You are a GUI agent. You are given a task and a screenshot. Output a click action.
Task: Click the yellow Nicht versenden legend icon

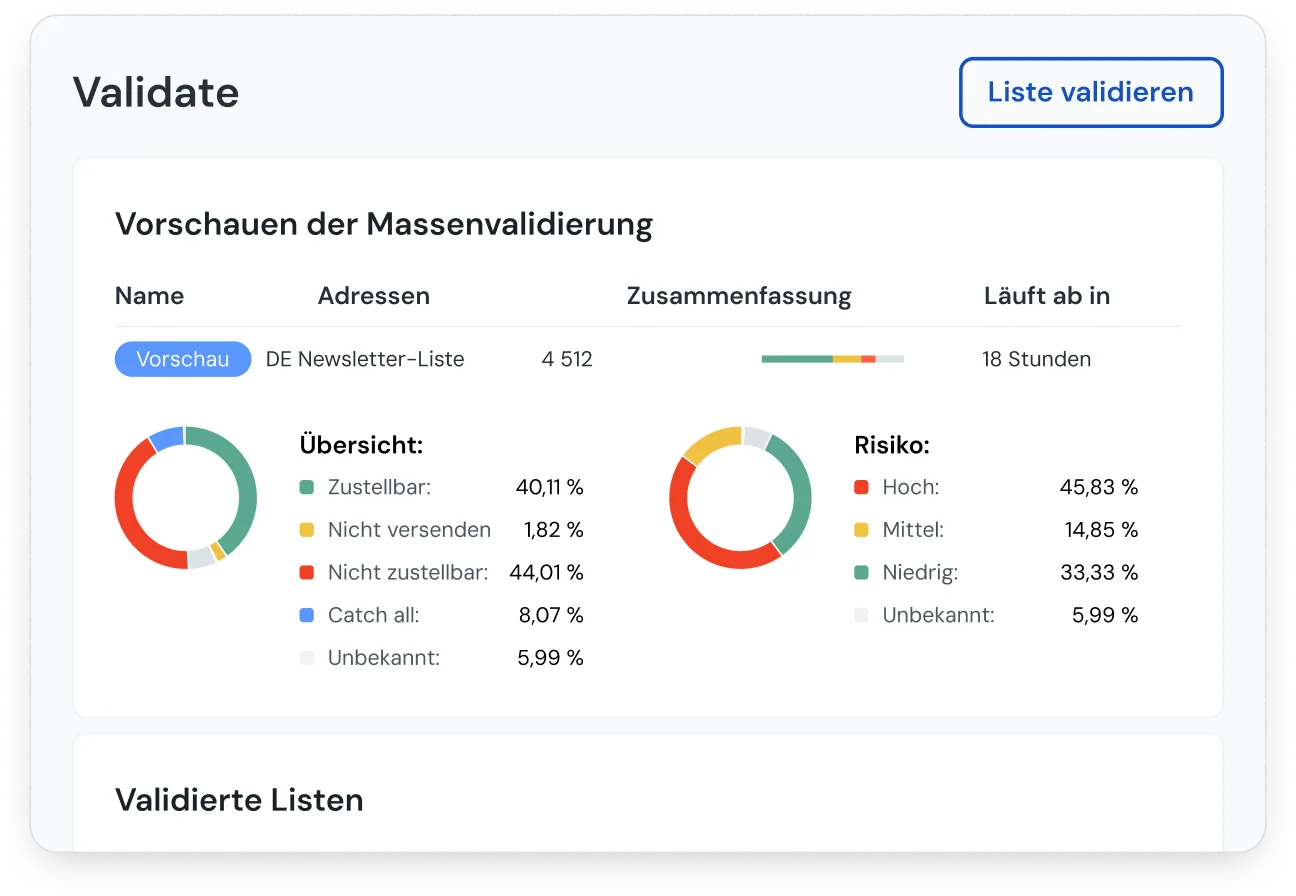309,530
